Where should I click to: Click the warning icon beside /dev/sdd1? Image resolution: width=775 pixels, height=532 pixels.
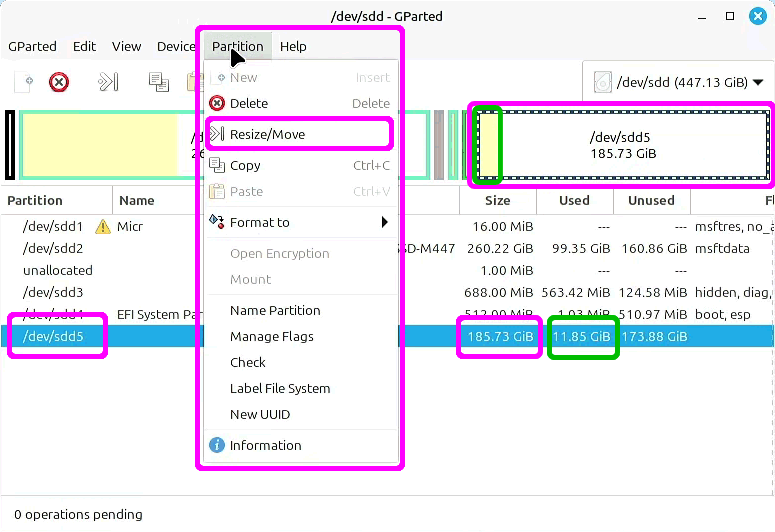102,227
